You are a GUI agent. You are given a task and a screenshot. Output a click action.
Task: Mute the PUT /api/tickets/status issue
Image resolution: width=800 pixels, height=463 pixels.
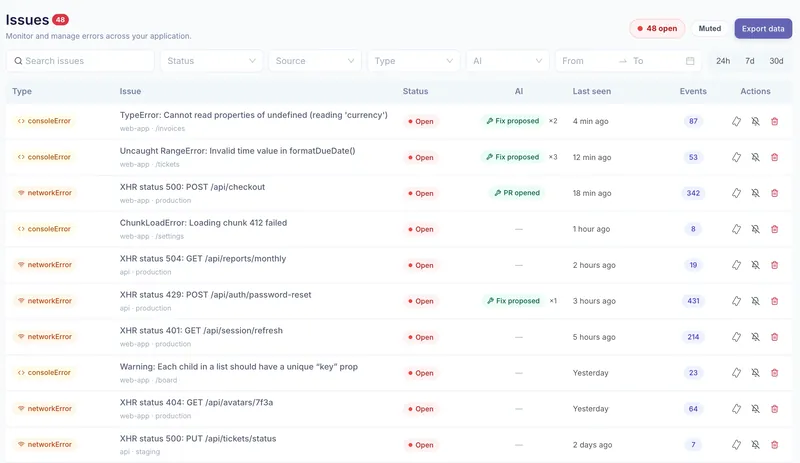(x=756, y=445)
